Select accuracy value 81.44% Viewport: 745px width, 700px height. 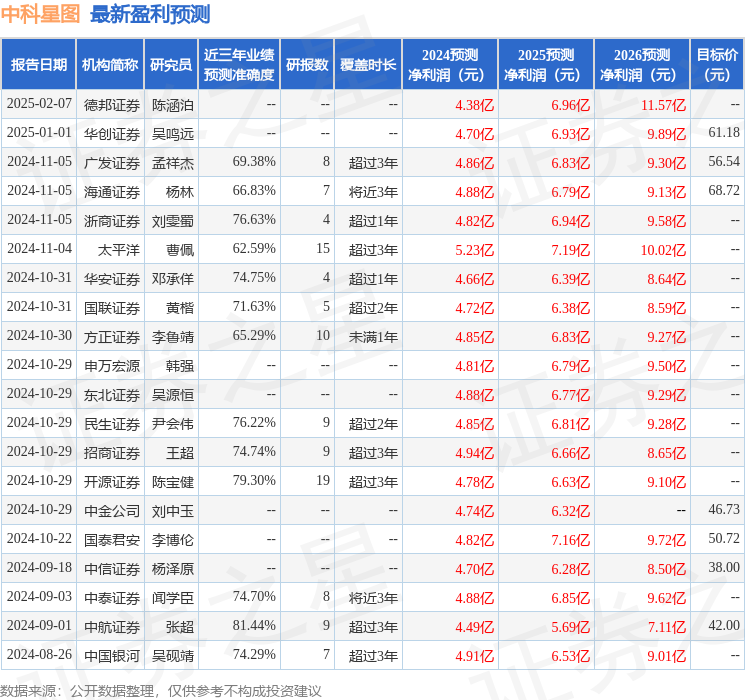[x=254, y=625]
